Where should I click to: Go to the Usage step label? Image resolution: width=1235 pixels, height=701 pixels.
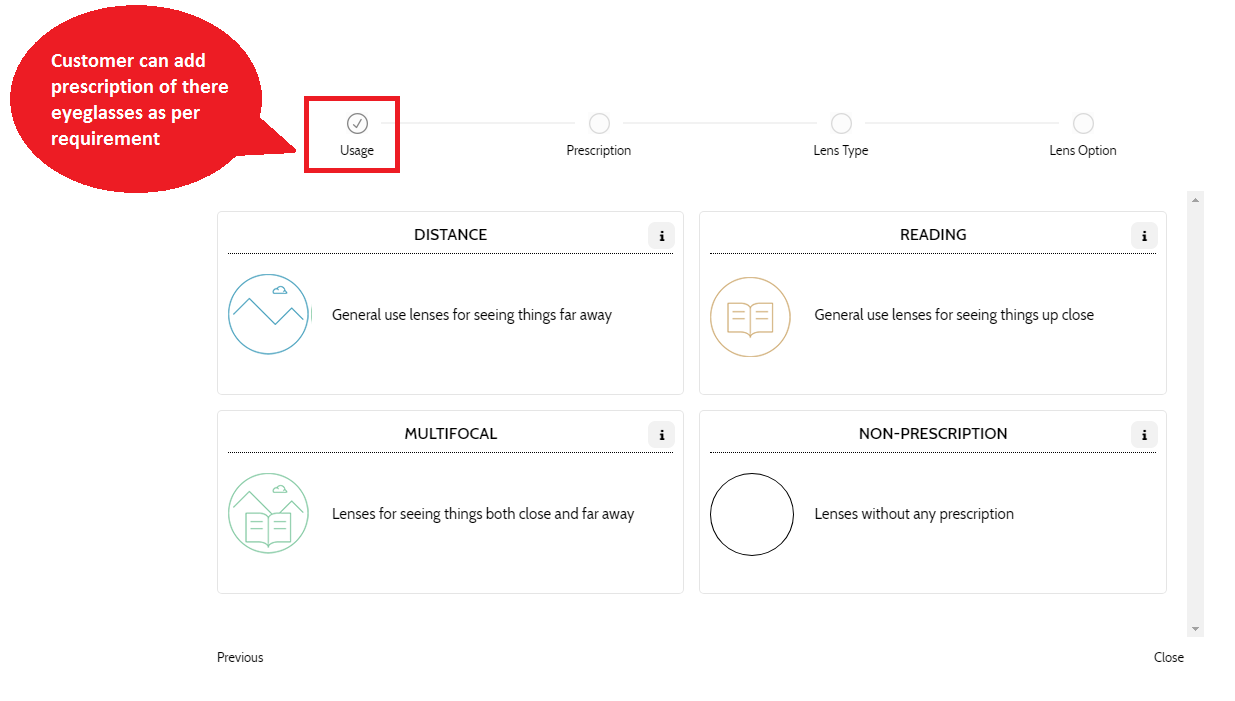tap(357, 151)
